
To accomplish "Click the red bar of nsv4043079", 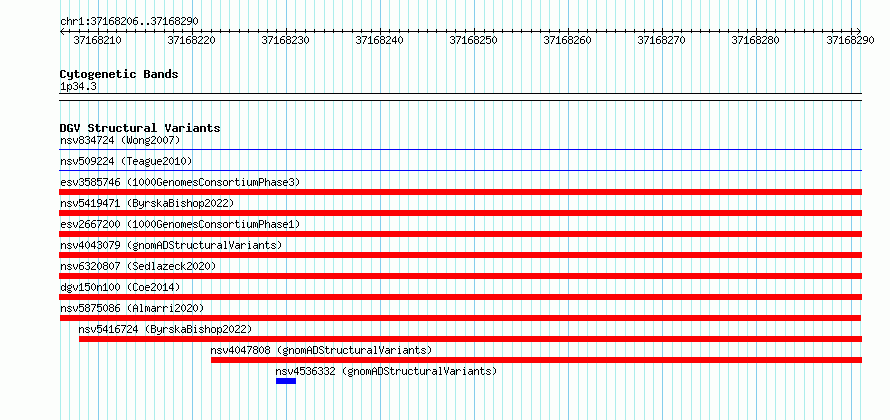I will tap(461, 255).
